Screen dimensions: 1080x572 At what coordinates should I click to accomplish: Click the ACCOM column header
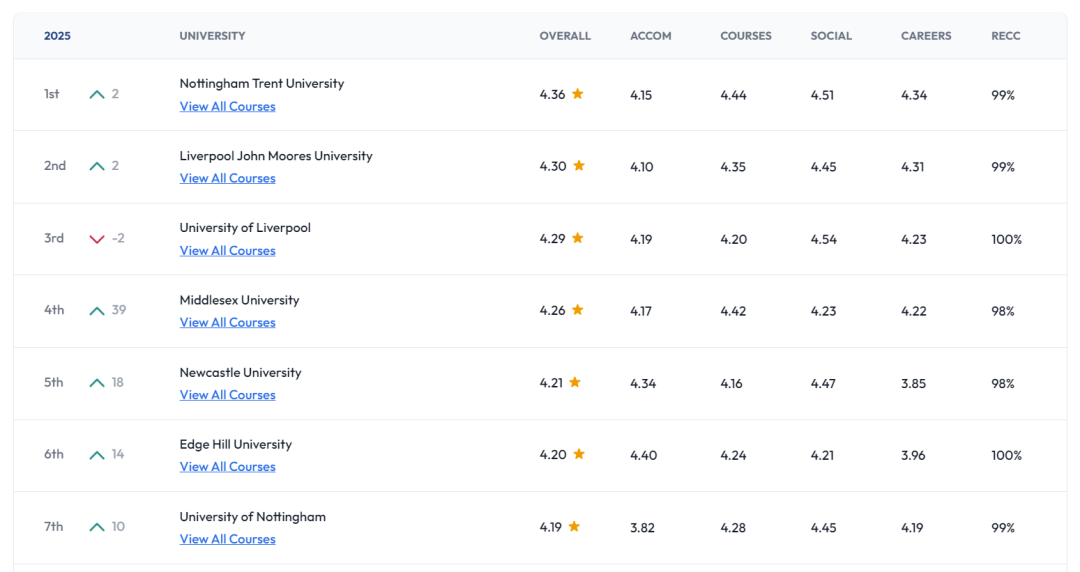(650, 36)
